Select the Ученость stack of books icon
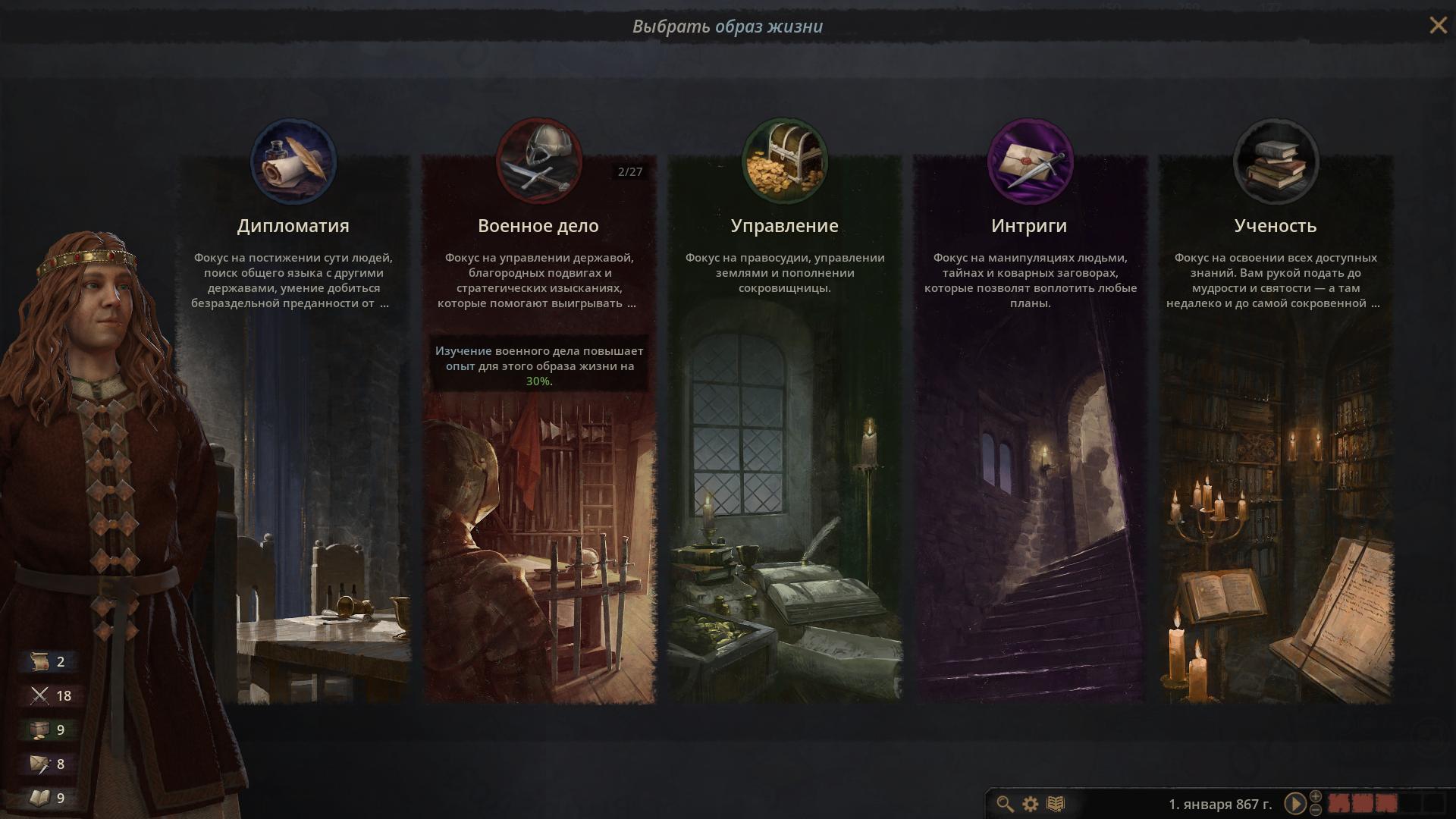Image resolution: width=1456 pixels, height=819 pixels. pyautogui.click(x=1276, y=162)
